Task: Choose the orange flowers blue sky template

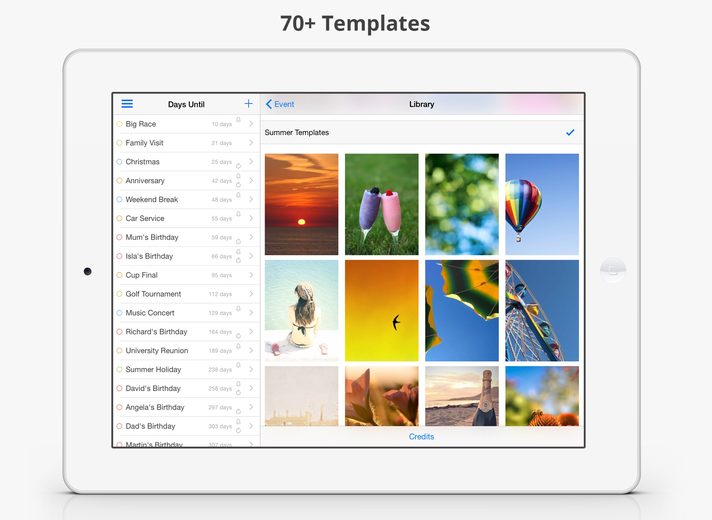Action: click(542, 396)
